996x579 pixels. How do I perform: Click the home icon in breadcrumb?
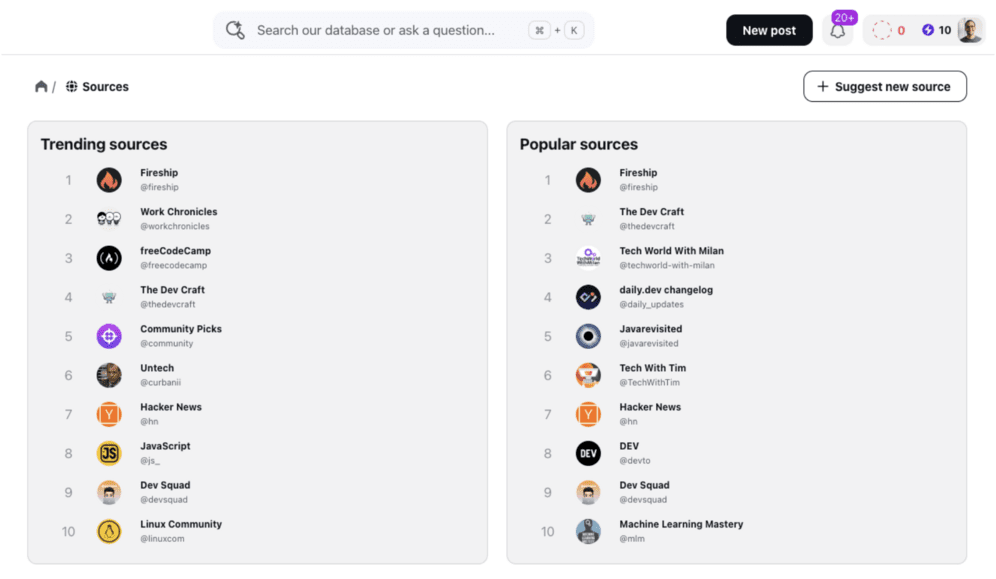[41, 87]
